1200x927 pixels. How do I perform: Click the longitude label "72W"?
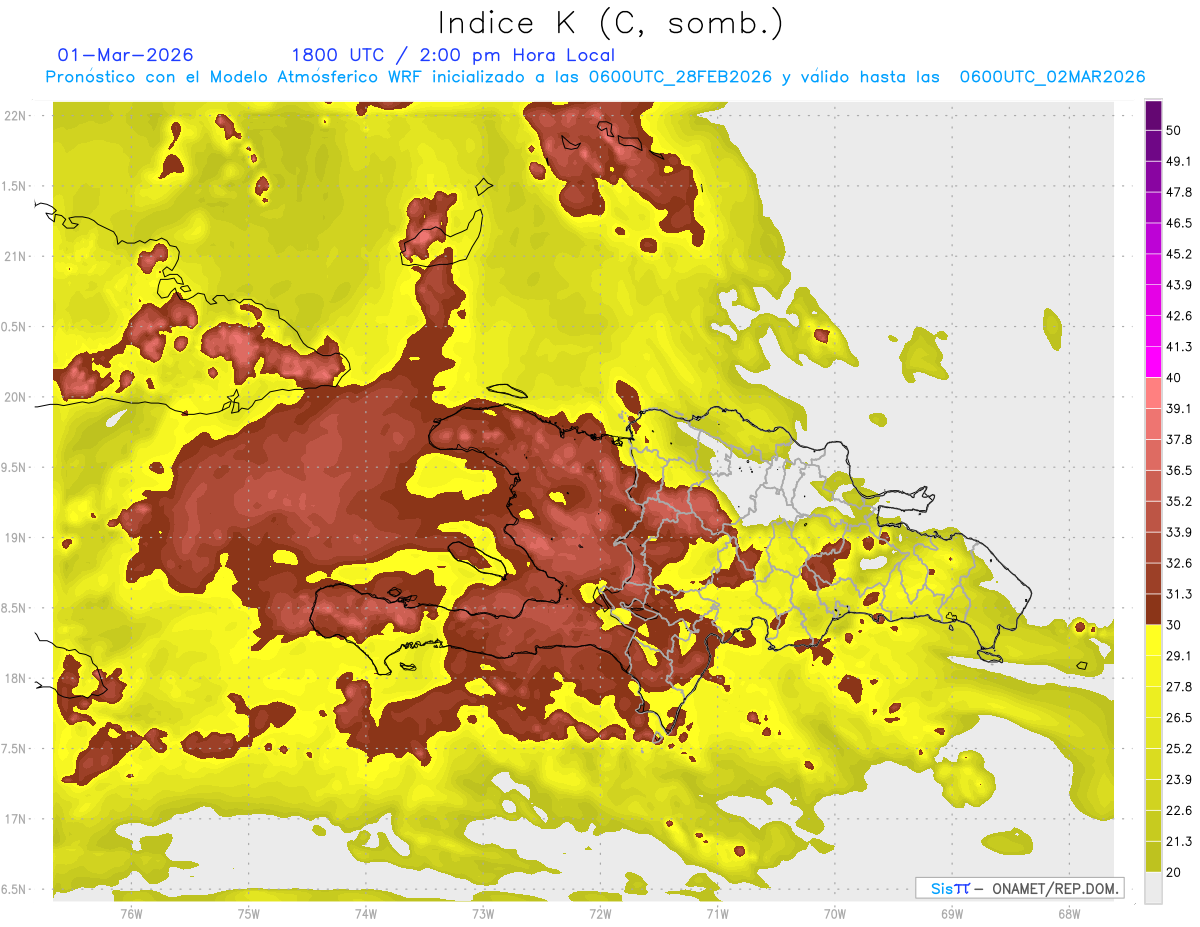(600, 913)
